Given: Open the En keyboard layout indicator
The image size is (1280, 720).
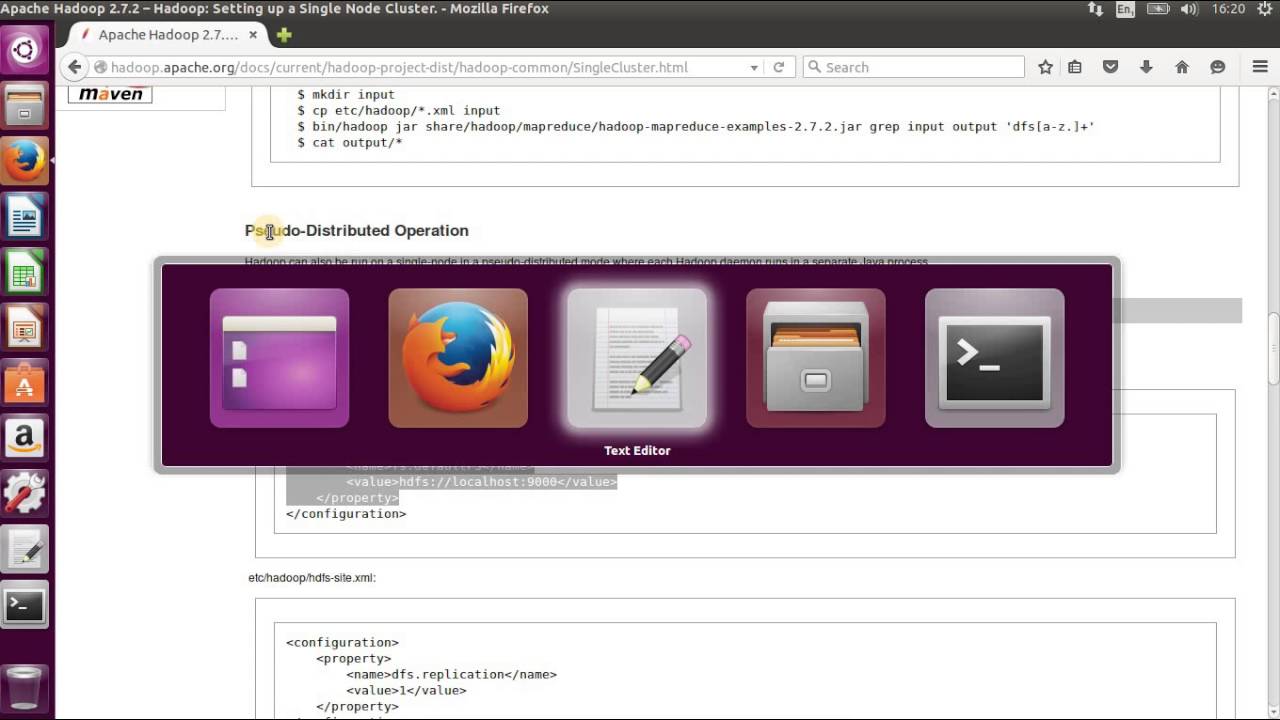Looking at the screenshot, I should [1125, 9].
